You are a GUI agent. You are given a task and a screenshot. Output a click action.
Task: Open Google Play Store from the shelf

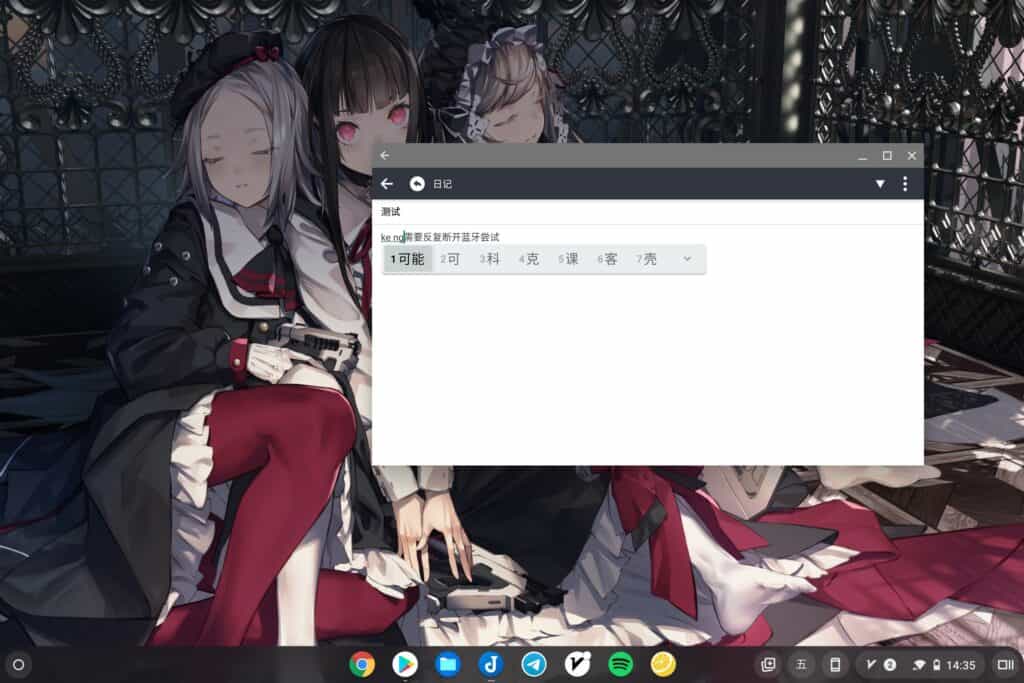[x=405, y=665]
